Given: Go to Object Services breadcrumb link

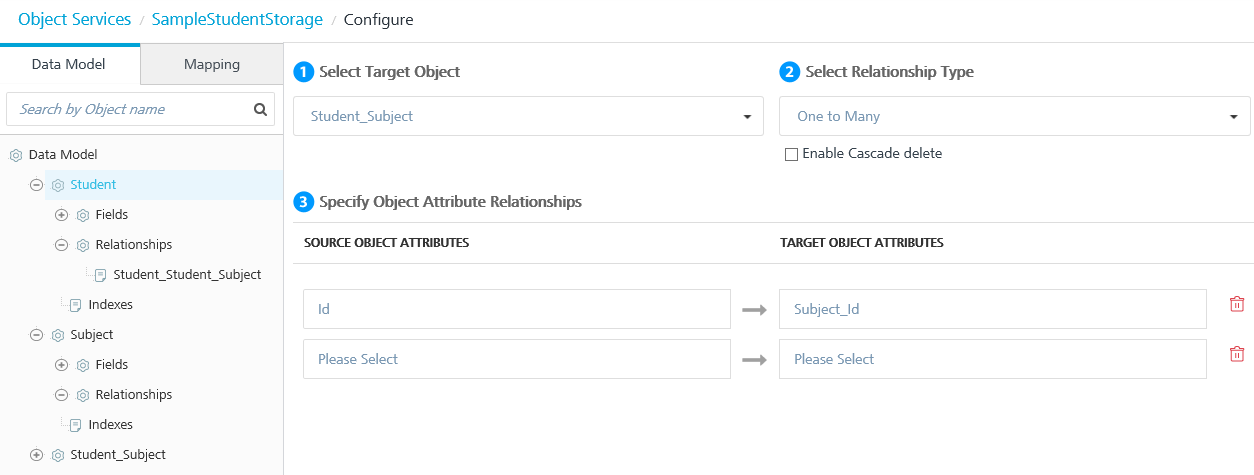Looking at the screenshot, I should click(75, 19).
